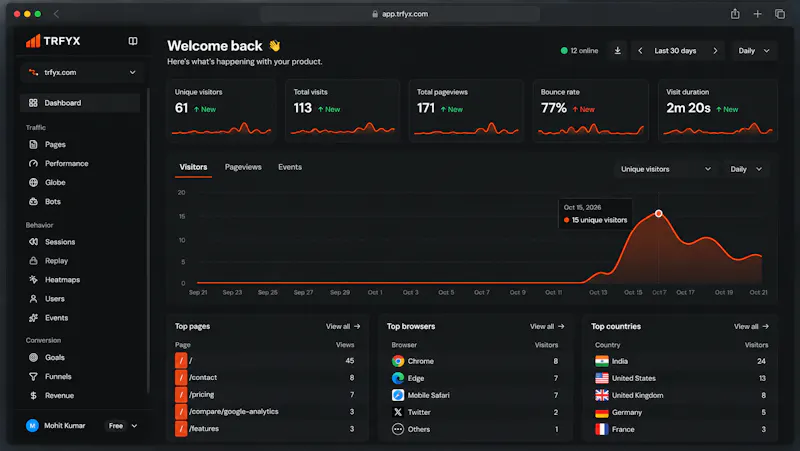
Task: Click the Twitter X icon
Action: coord(398,412)
